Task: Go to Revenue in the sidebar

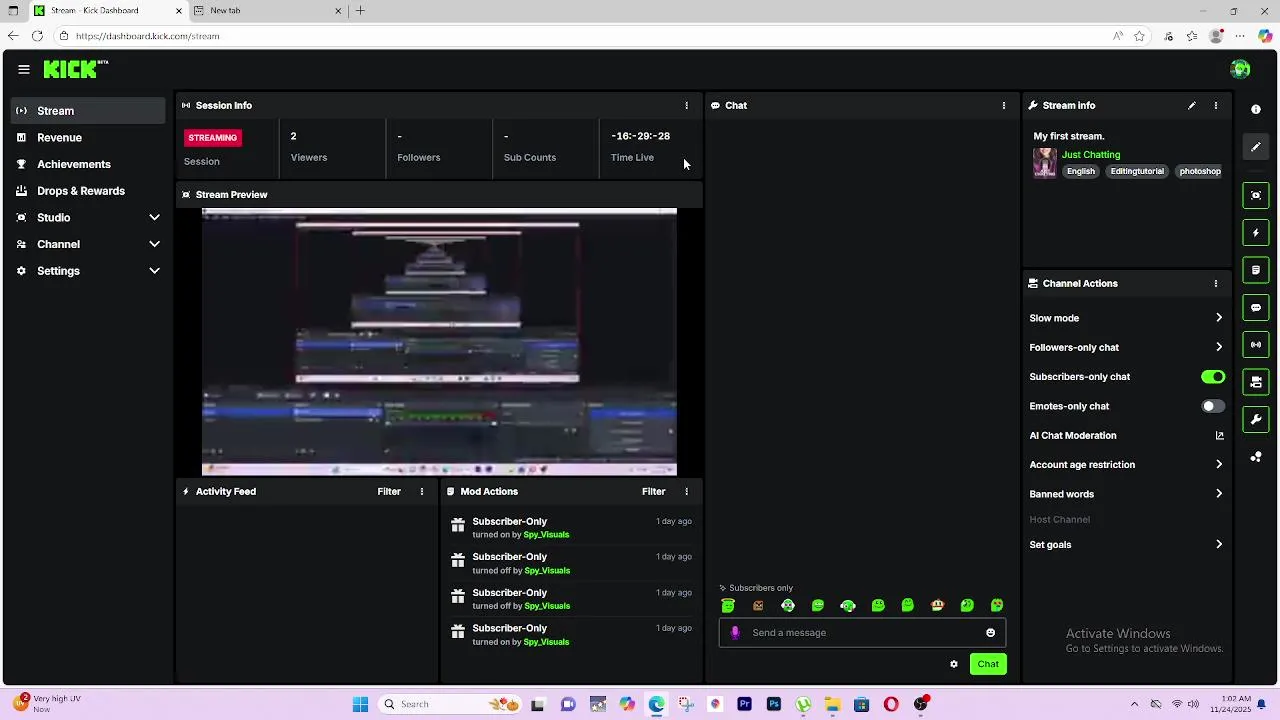Action: (x=88, y=137)
